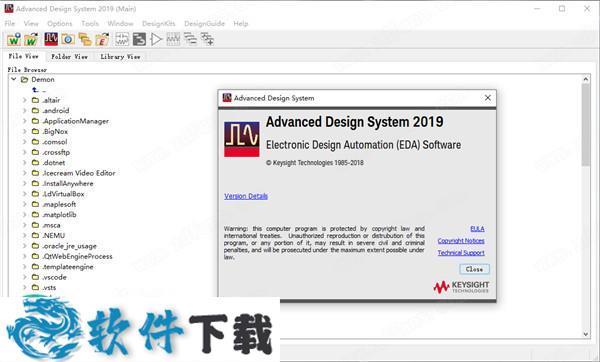
Task: Click the parent directory up-arrow entry
Action: click(x=36, y=90)
